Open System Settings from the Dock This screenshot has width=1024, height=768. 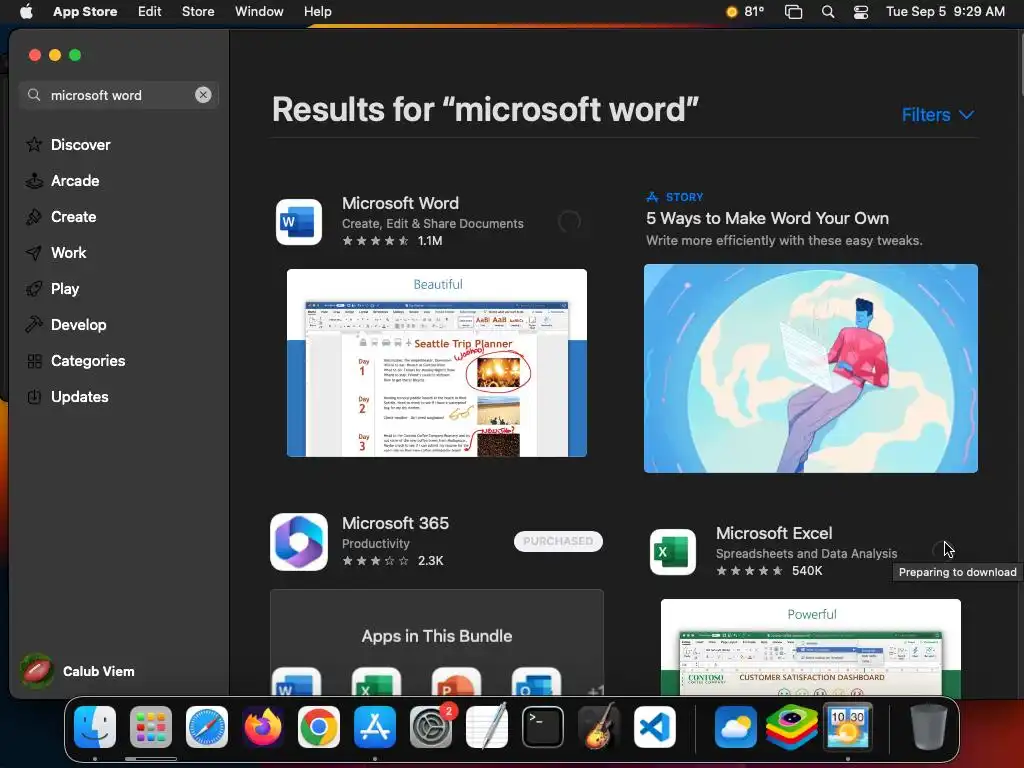point(431,727)
